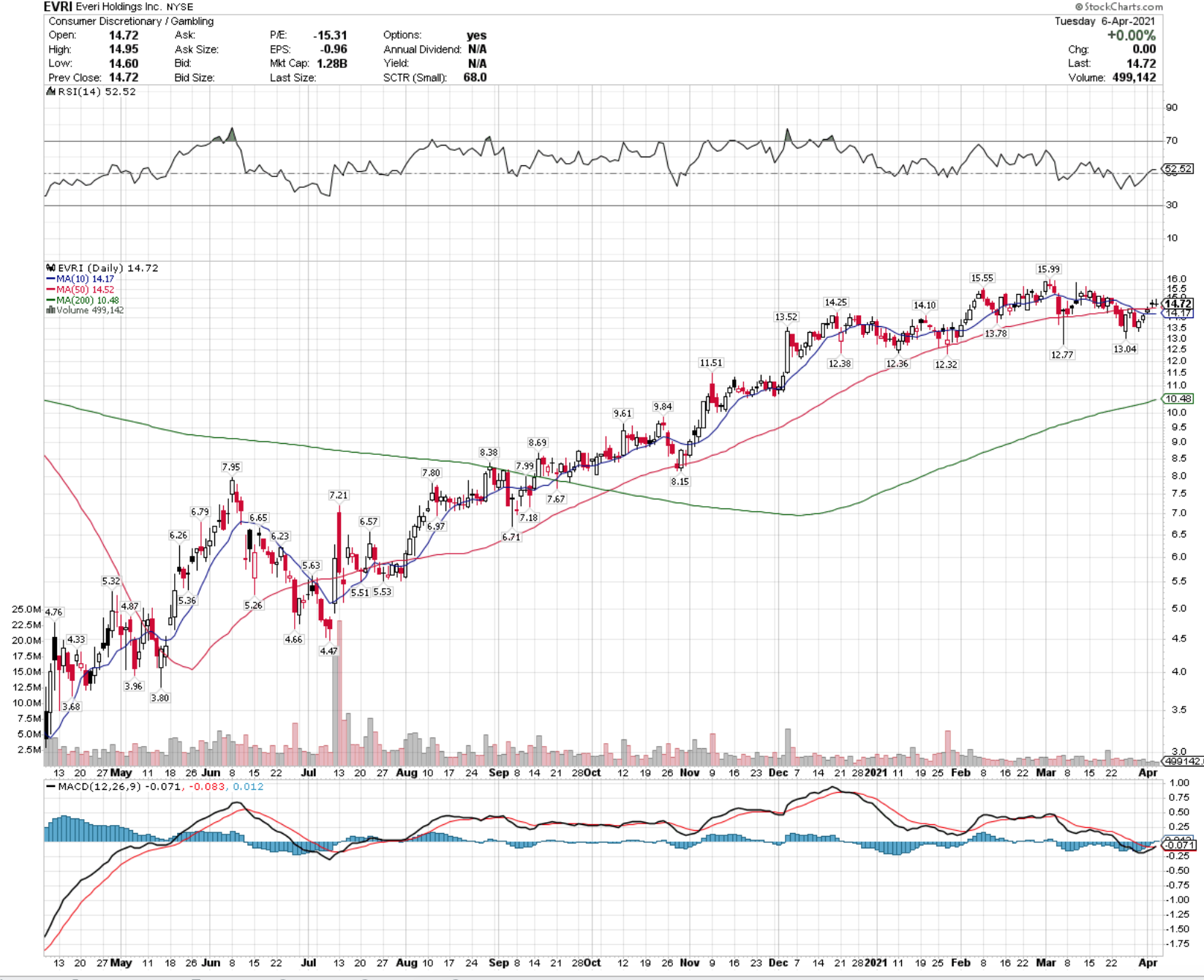Click the P/E value -15.31
Screen dimensions: 1204x980
point(330,35)
